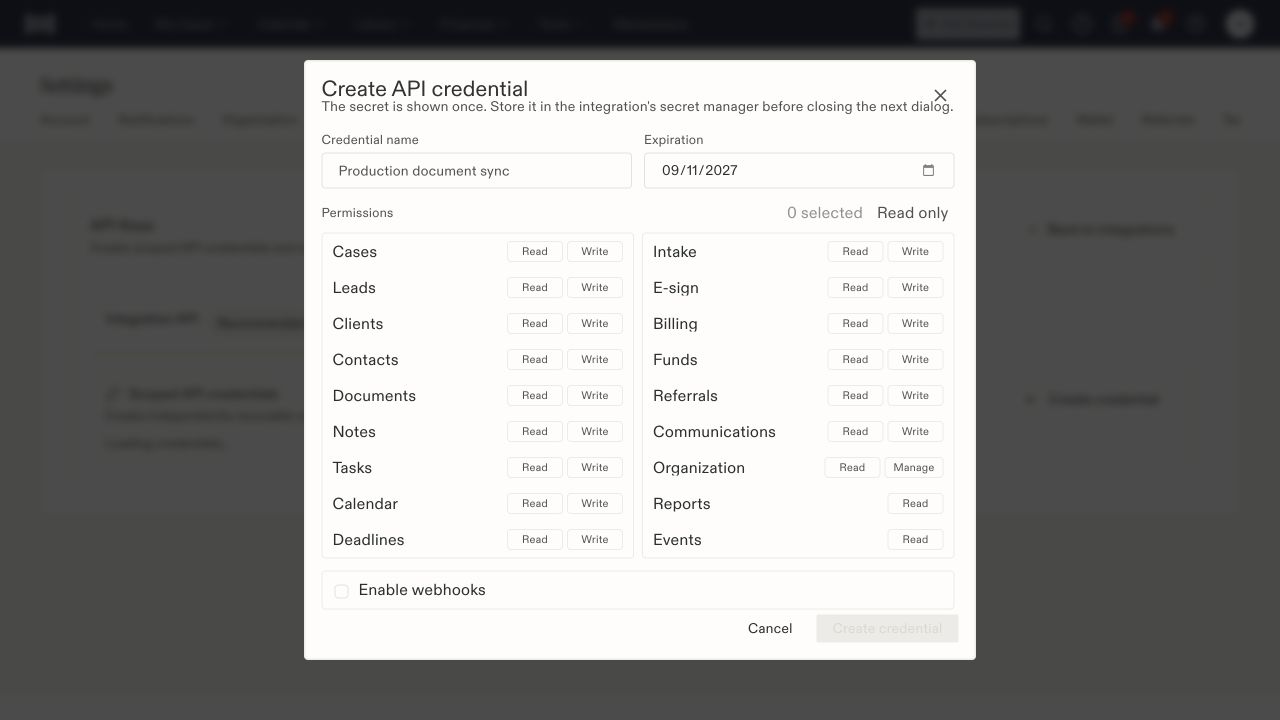
Task: Toggle Write permission for Funds
Action: click(x=915, y=360)
